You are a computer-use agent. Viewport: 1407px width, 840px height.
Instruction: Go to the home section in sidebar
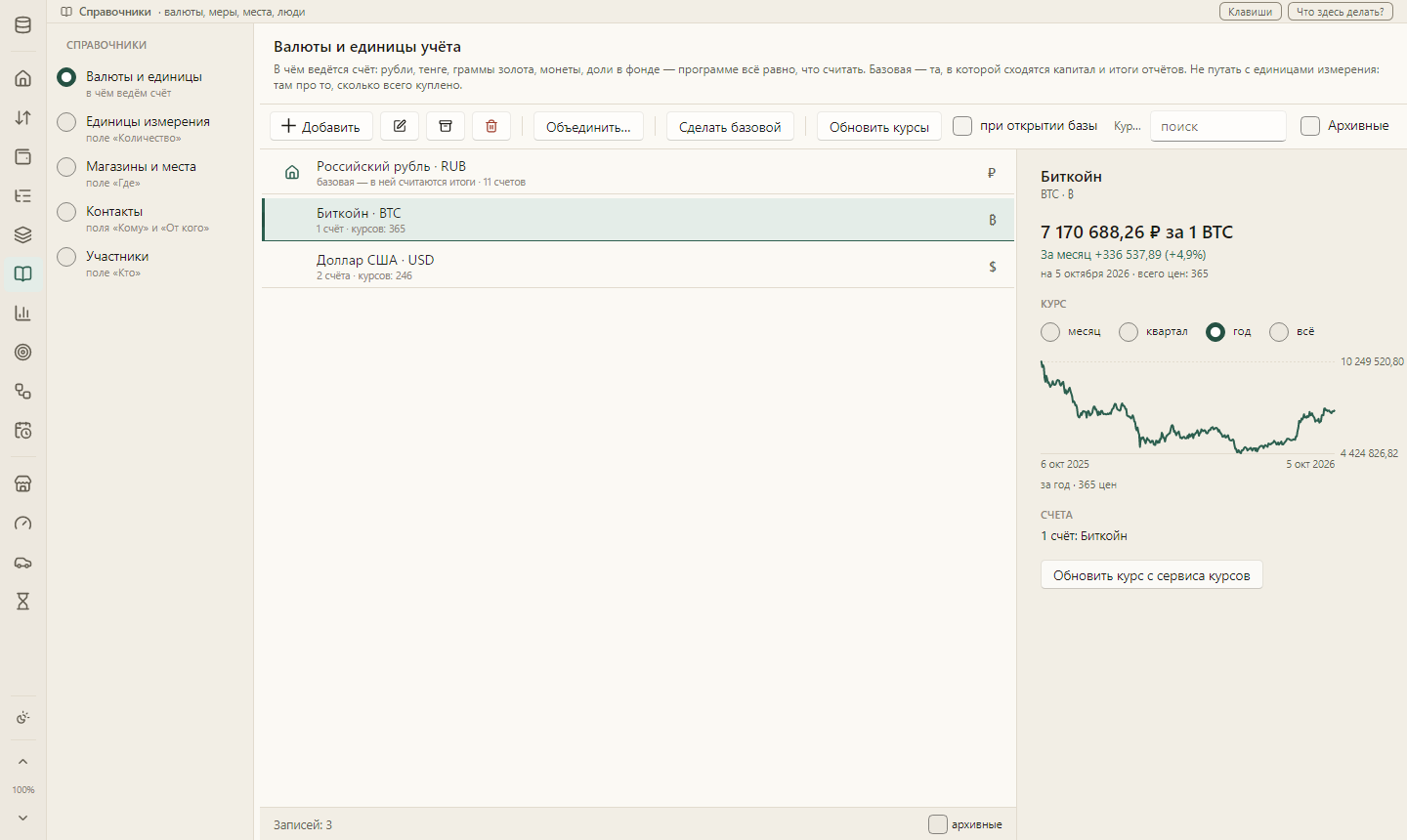pos(23,78)
